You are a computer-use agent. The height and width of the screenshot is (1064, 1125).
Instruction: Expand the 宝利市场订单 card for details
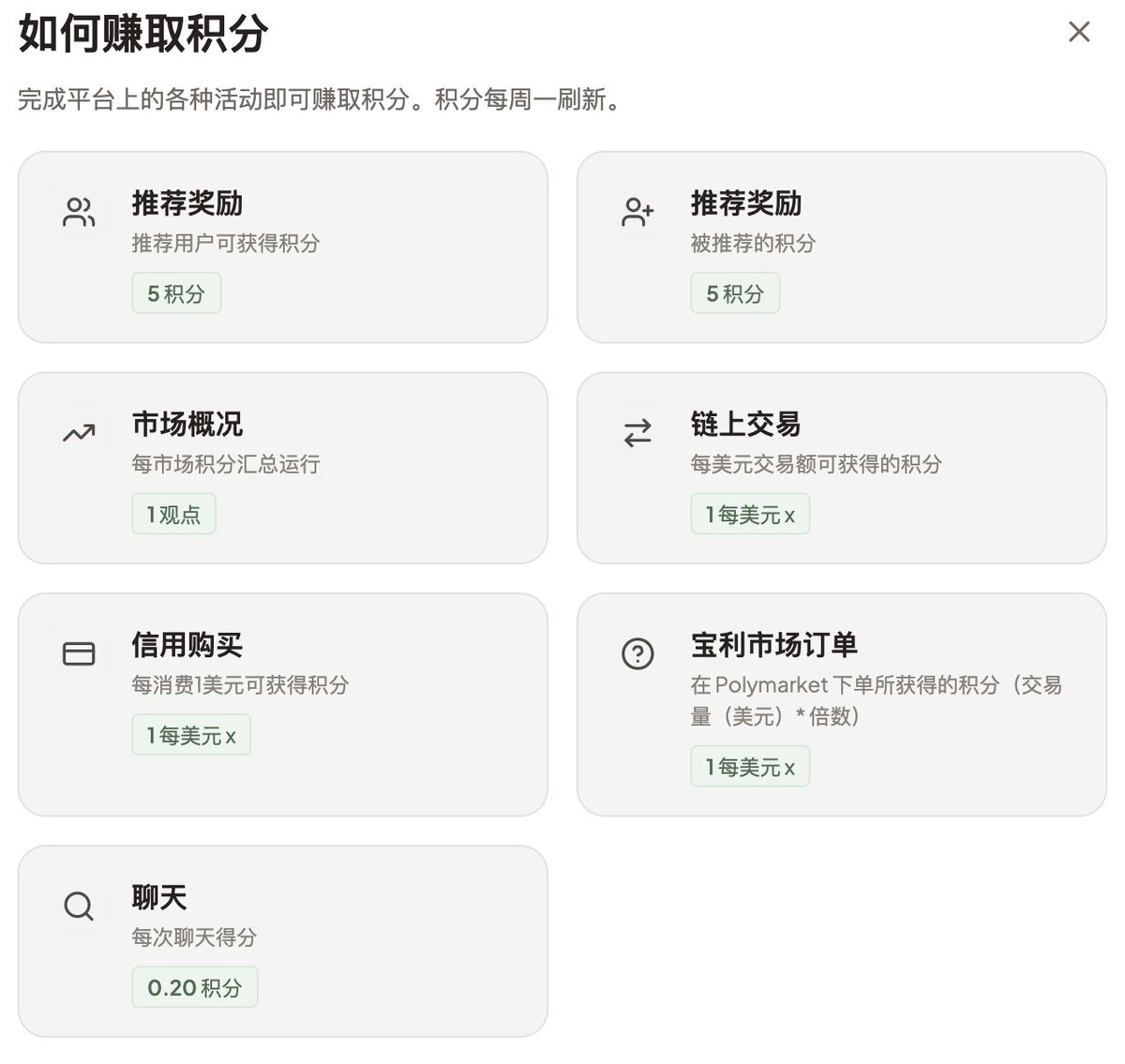[x=842, y=703]
